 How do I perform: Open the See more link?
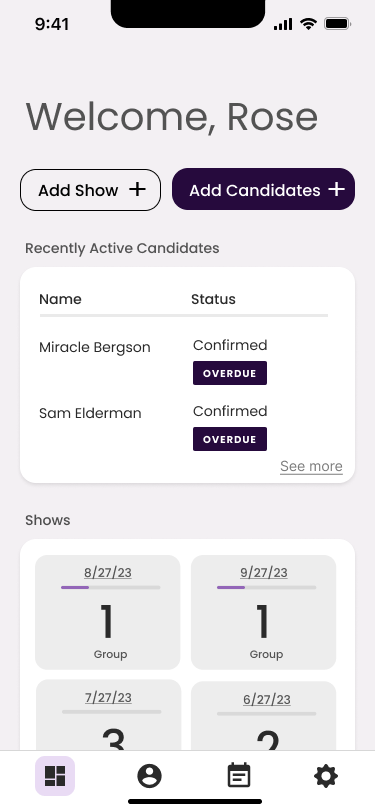(311, 466)
